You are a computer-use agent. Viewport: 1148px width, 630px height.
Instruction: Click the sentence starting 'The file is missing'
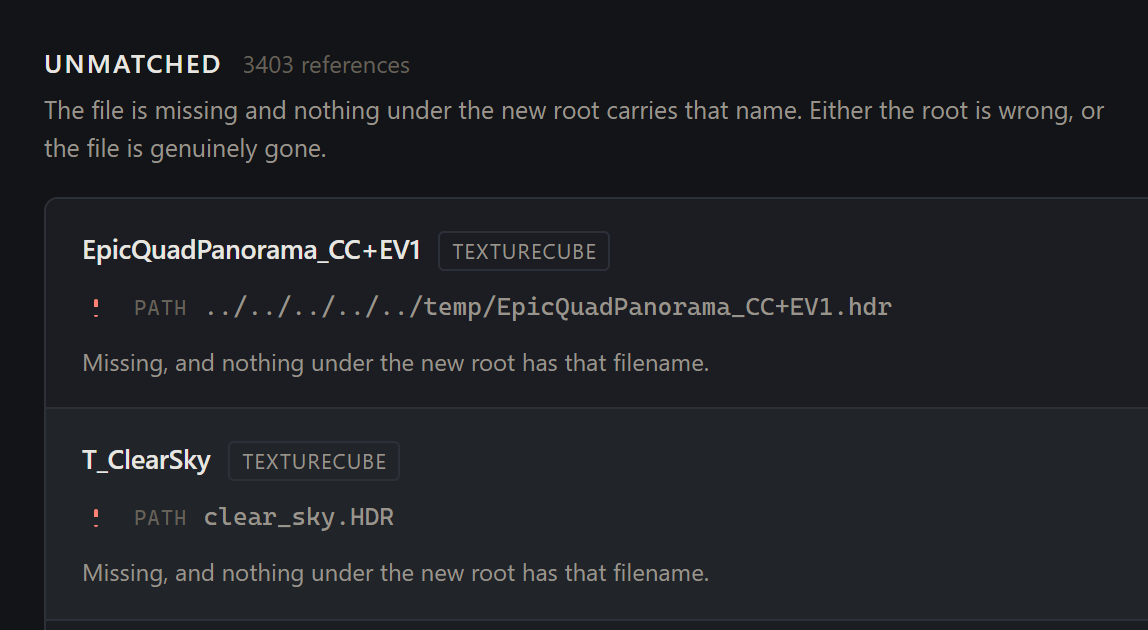tap(424, 111)
